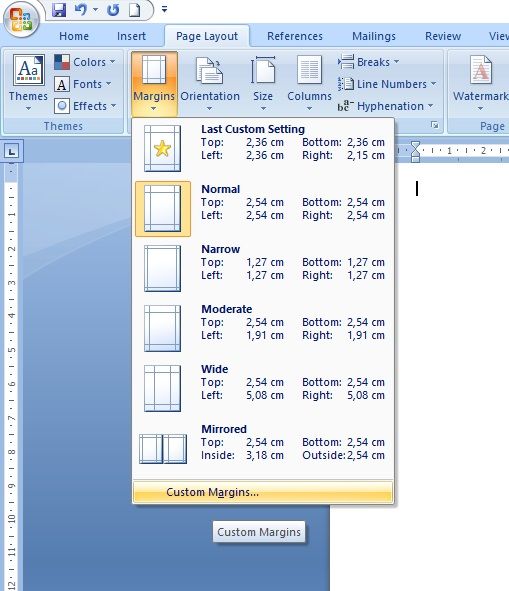Open Line Numbers dropdown
The width and height of the screenshot is (509, 591).
387,84
